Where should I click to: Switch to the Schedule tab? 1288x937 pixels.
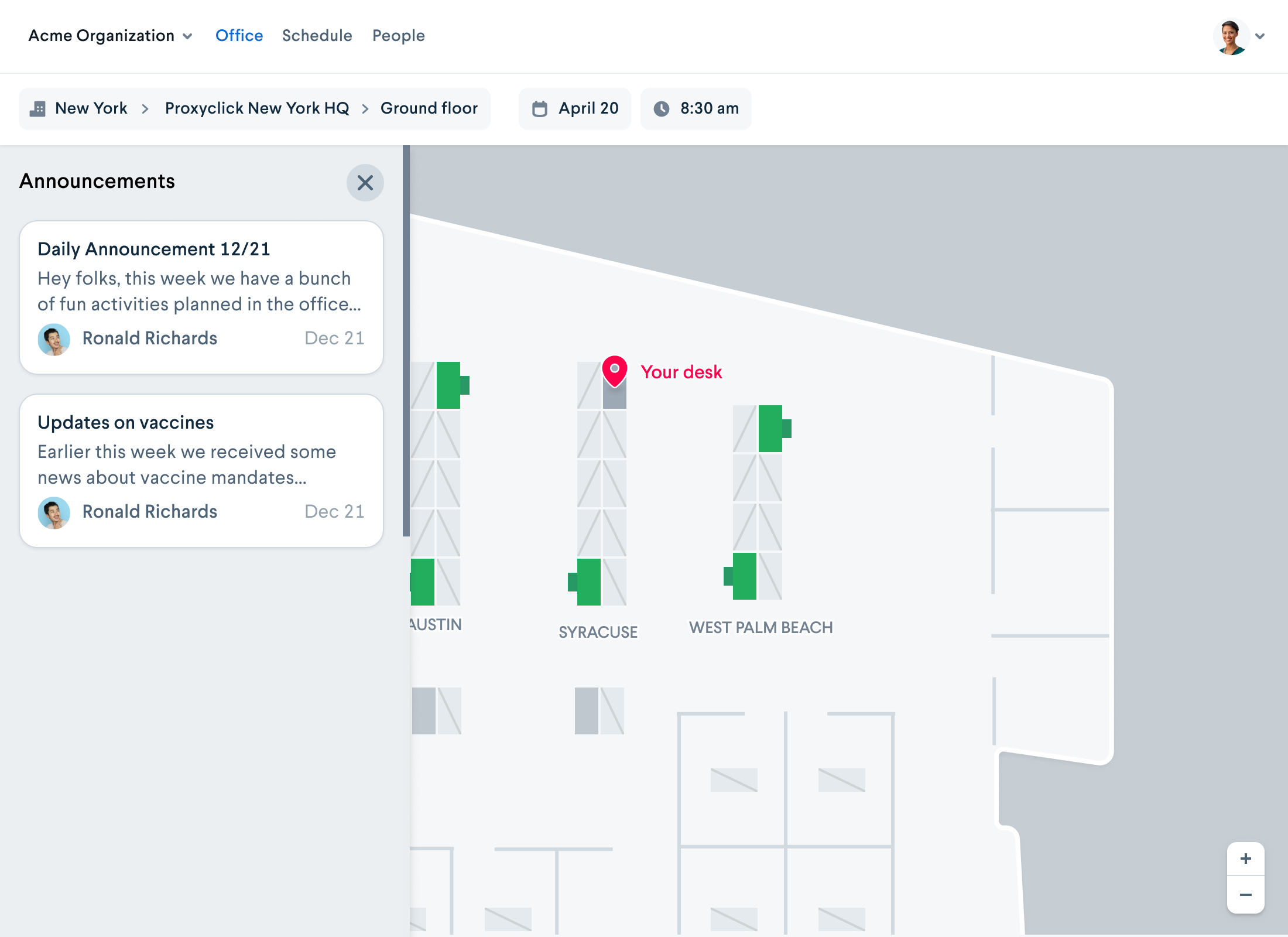point(317,36)
